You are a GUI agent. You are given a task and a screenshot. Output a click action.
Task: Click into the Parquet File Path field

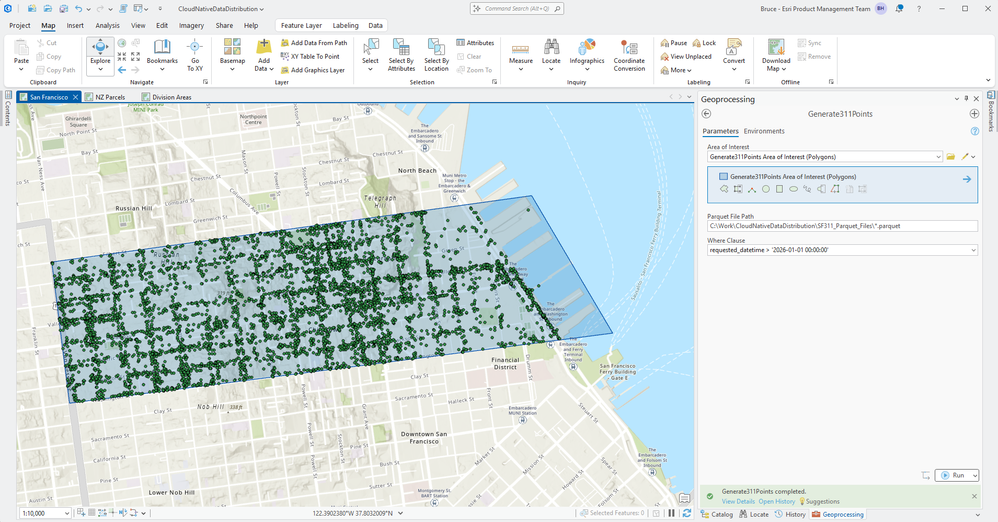pyautogui.click(x=842, y=226)
